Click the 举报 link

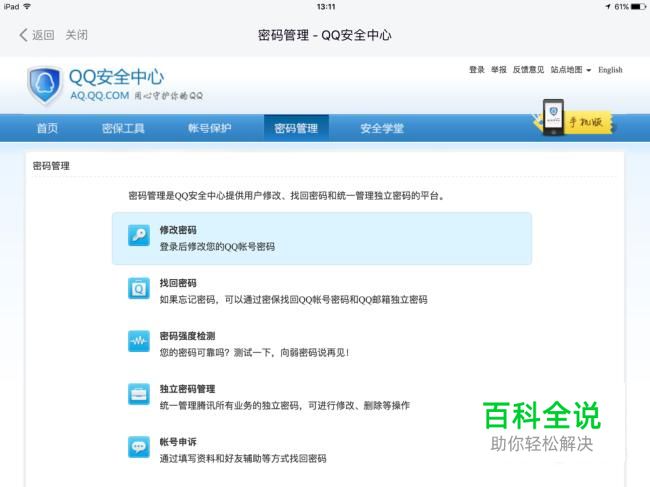click(x=499, y=70)
